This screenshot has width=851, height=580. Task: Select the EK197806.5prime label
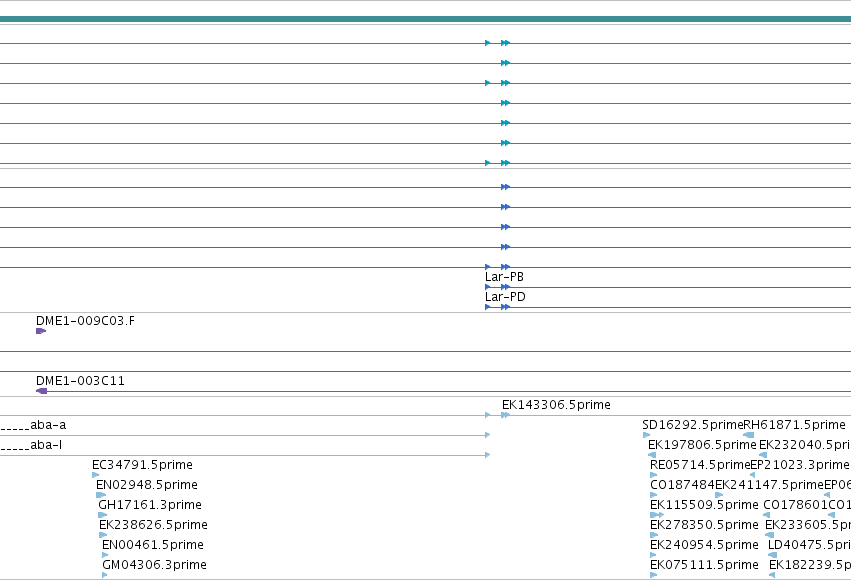[x=702, y=445]
